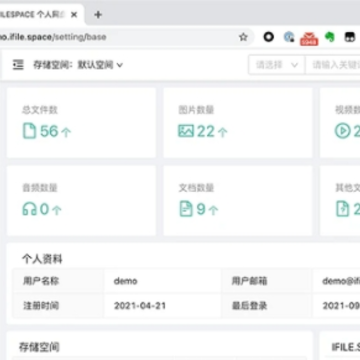Click the play icon in video card
This screenshot has height=360, width=360.
click(x=342, y=131)
